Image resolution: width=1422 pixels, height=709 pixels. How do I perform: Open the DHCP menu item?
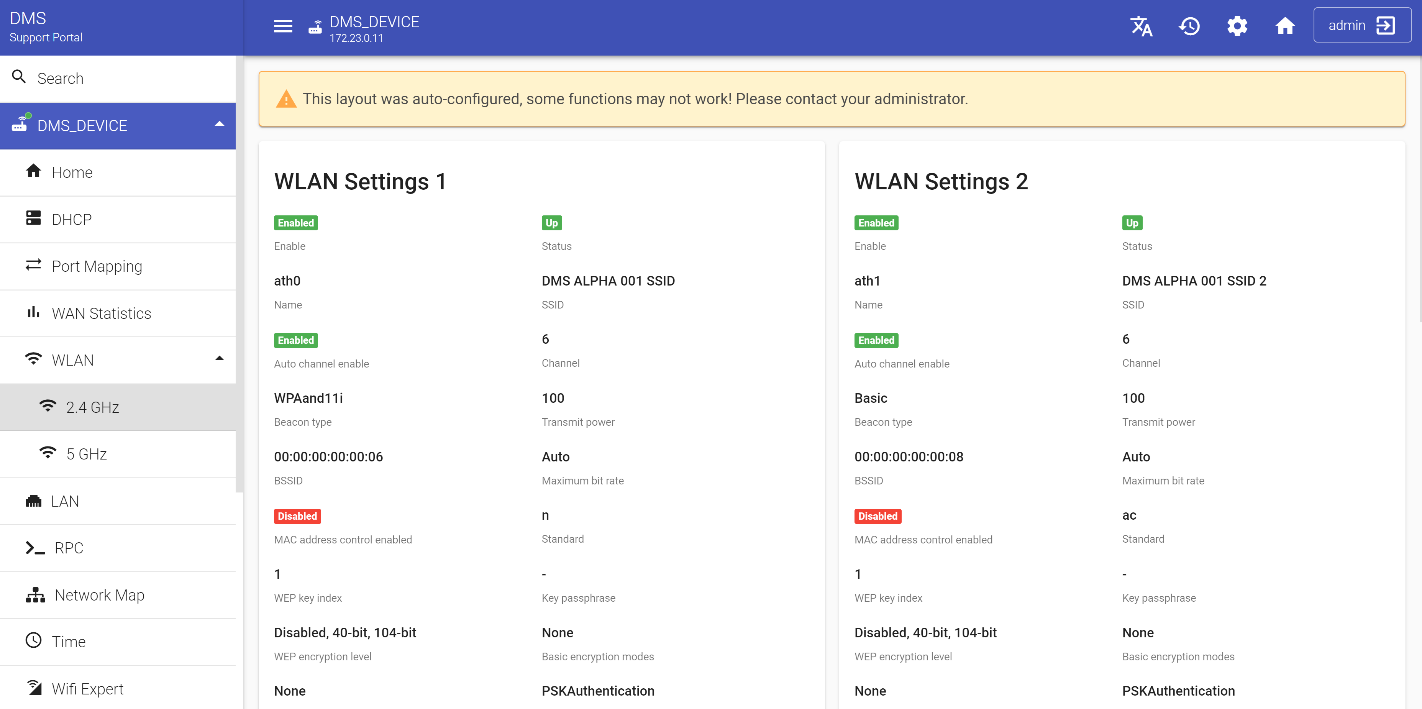coord(71,219)
